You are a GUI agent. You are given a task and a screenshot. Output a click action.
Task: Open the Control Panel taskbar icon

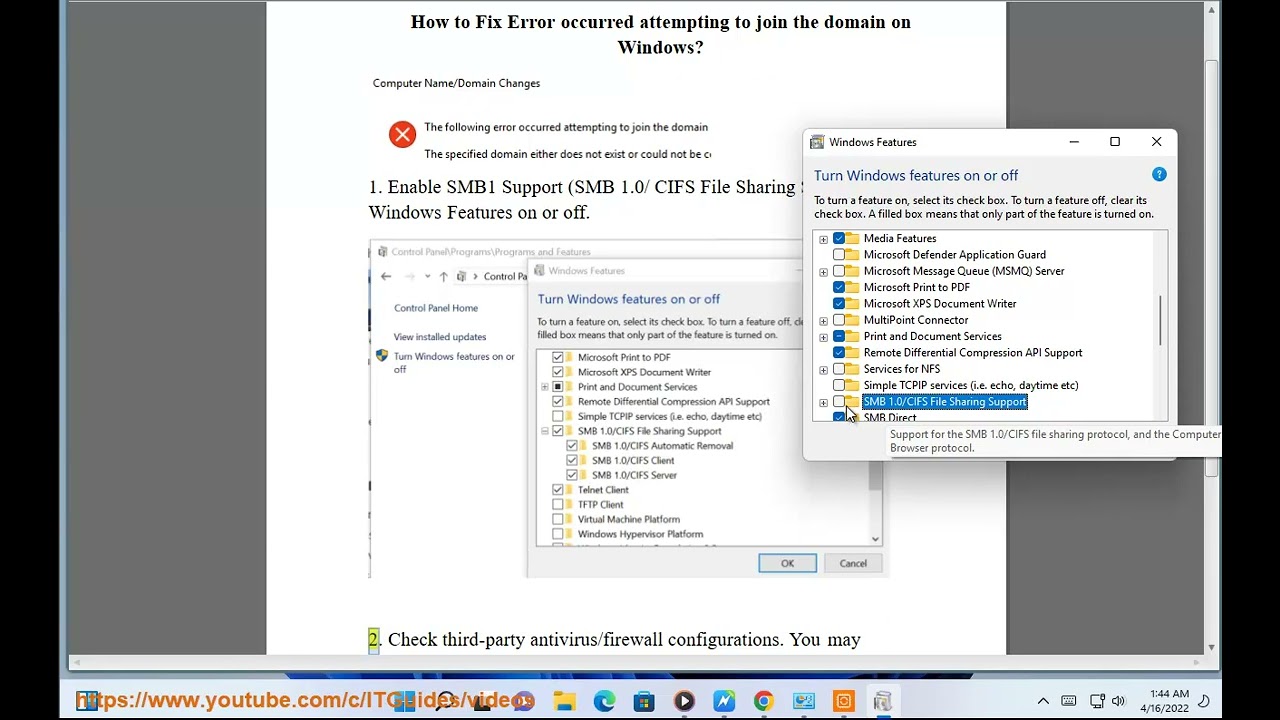[804, 702]
